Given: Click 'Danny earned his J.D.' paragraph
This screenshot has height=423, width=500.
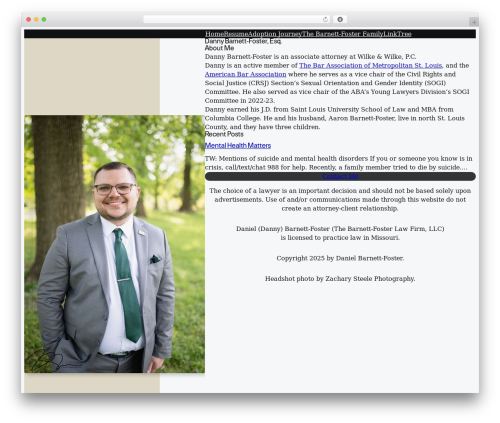Looking at the screenshot, I should (334, 118).
